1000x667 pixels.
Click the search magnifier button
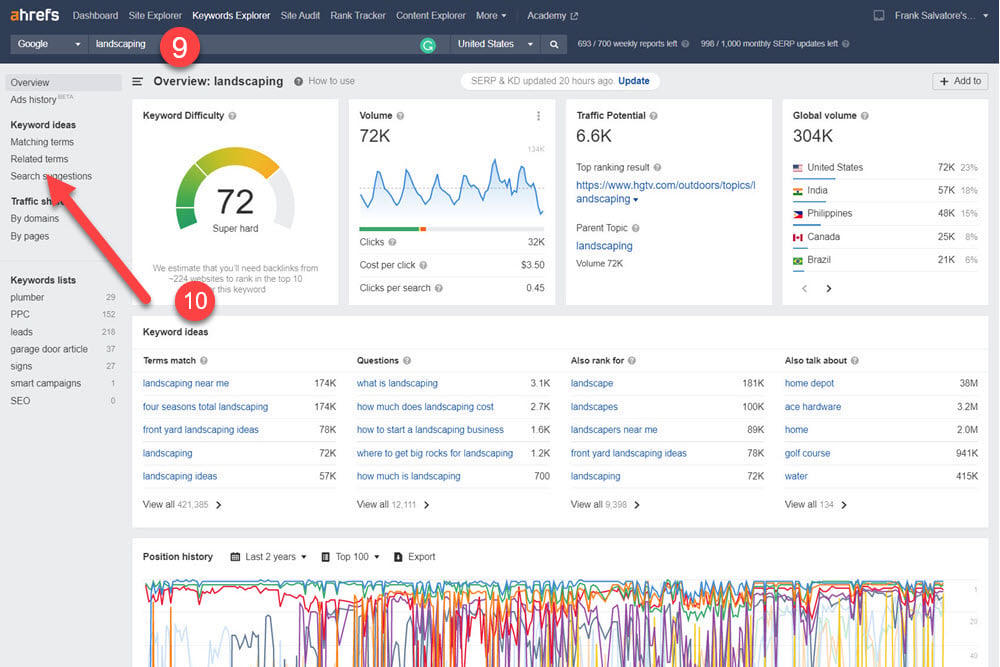554,44
